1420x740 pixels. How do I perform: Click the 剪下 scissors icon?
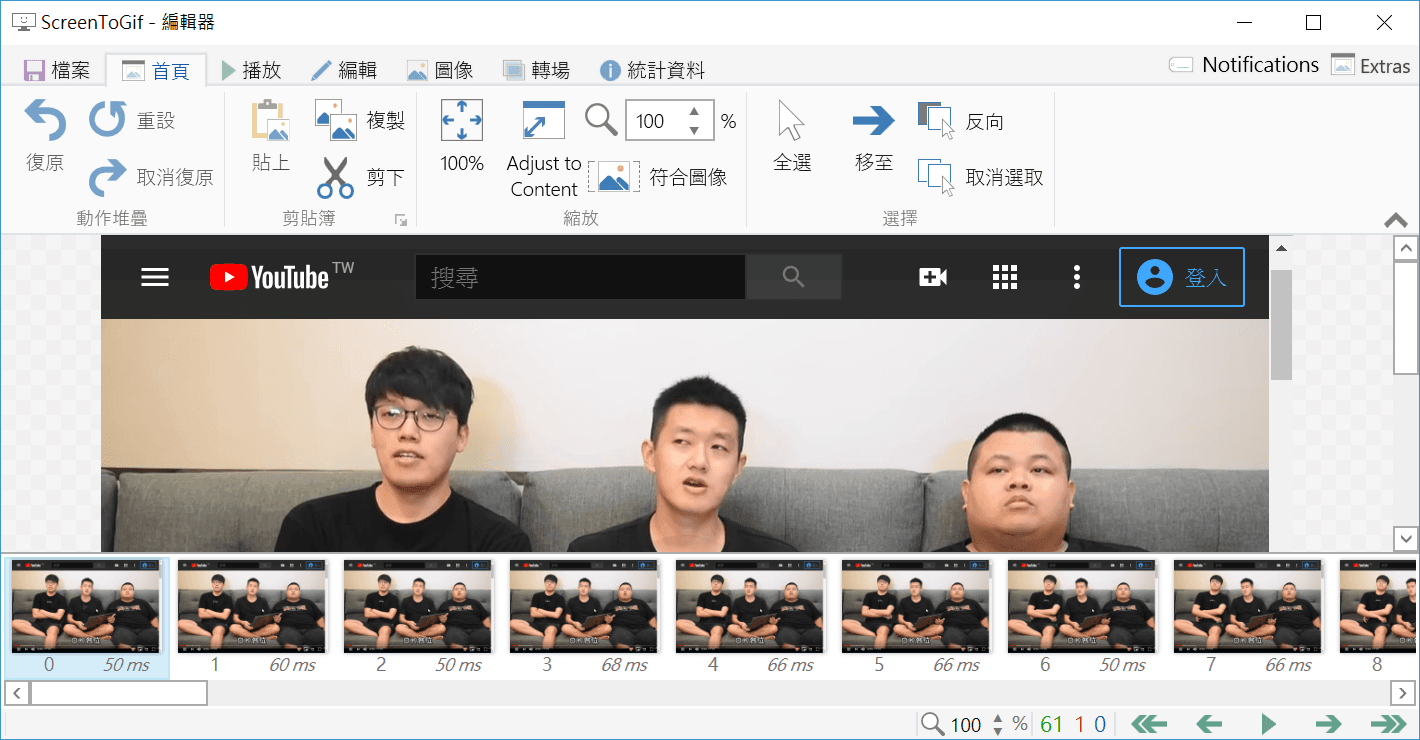(336, 177)
